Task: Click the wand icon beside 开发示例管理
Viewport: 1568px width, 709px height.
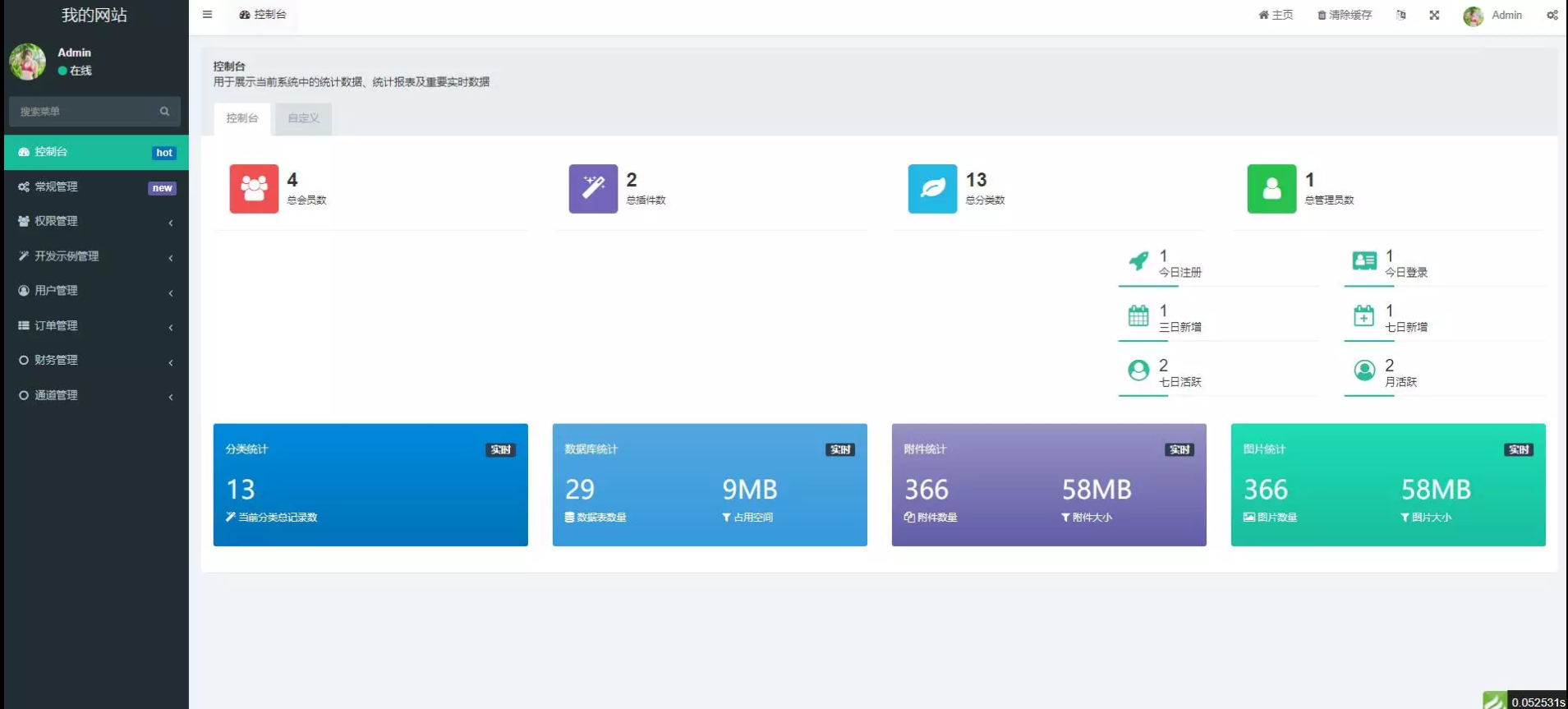Action: coord(24,256)
